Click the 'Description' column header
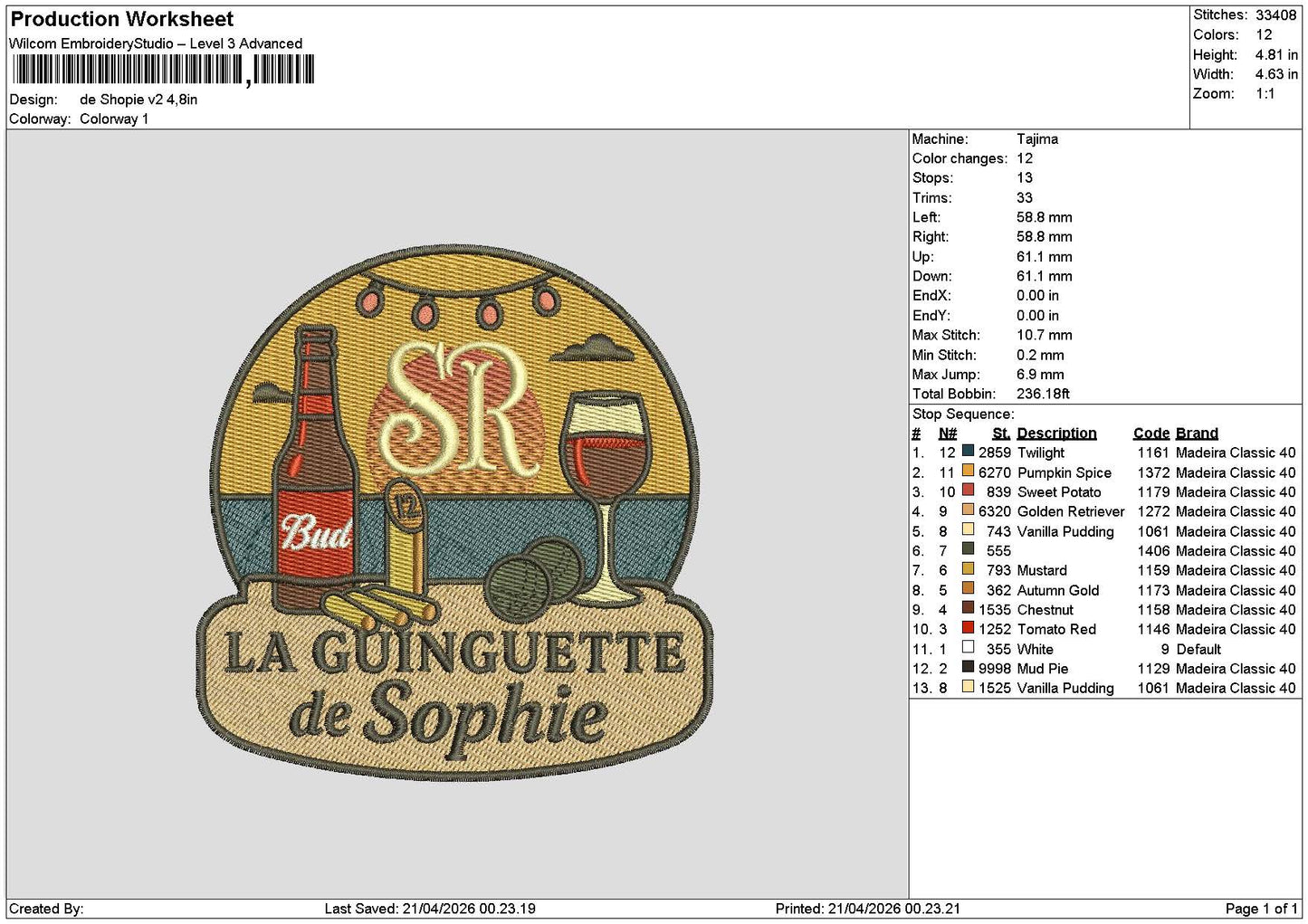This screenshot has height=924, width=1308. (x=1056, y=433)
